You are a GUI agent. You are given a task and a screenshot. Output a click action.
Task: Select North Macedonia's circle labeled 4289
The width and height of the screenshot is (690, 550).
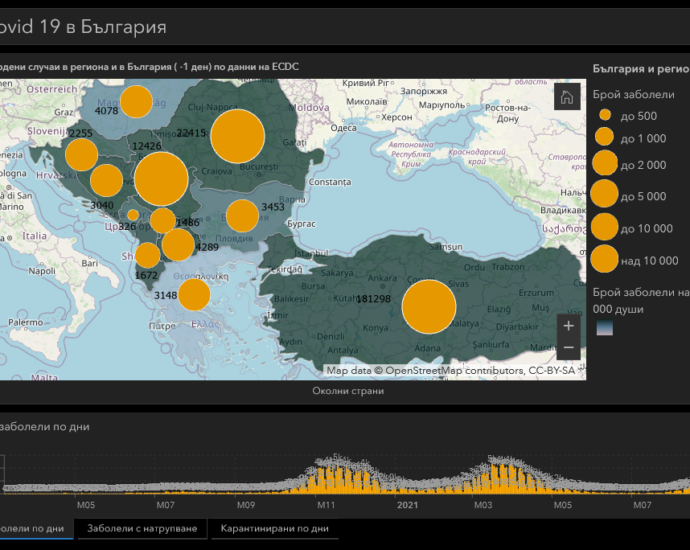click(x=178, y=245)
